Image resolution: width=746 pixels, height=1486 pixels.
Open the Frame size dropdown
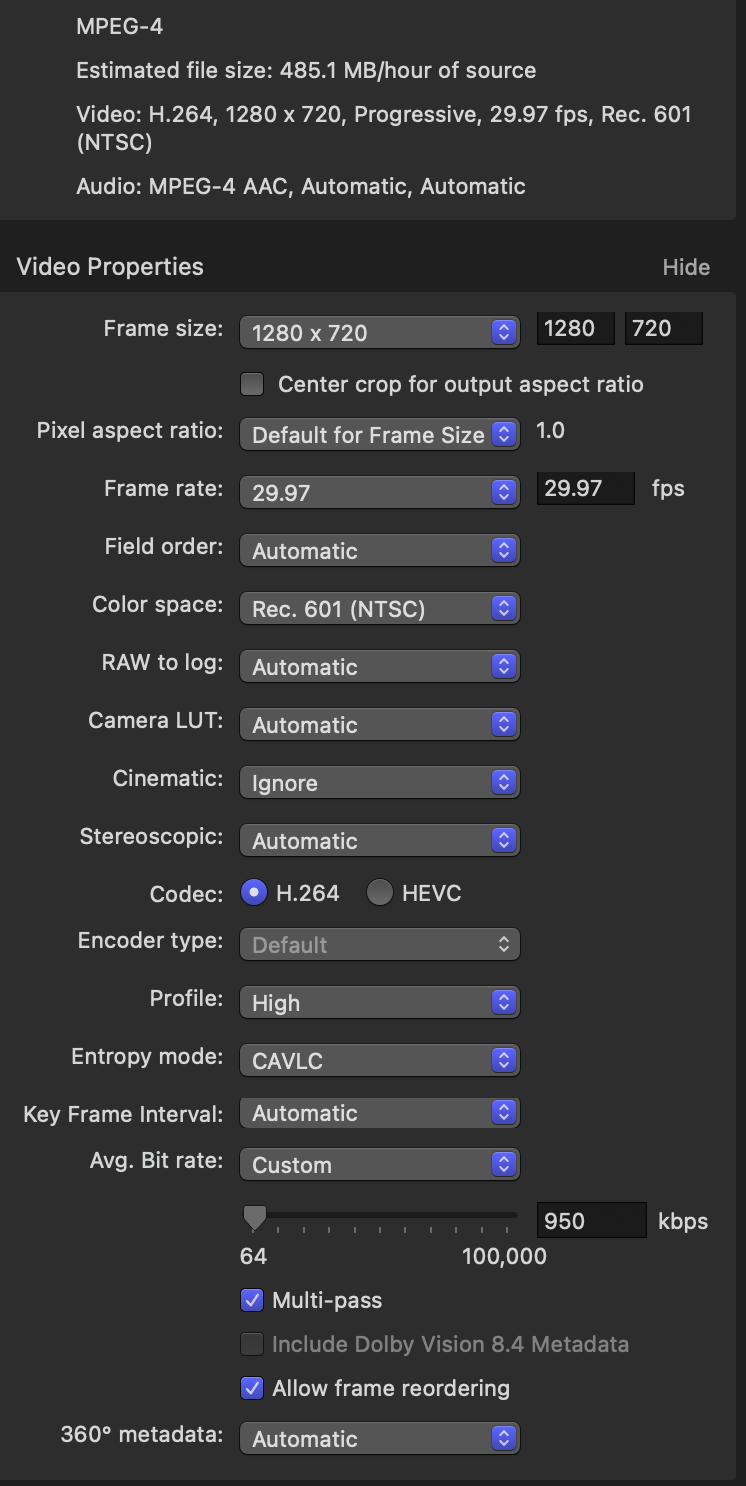pyautogui.click(x=379, y=333)
